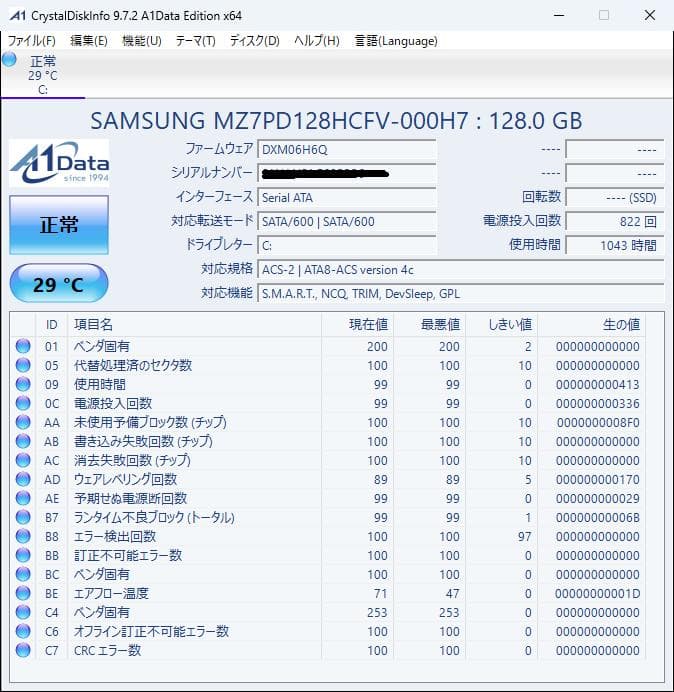Click raw value 00000000006B

(597, 517)
